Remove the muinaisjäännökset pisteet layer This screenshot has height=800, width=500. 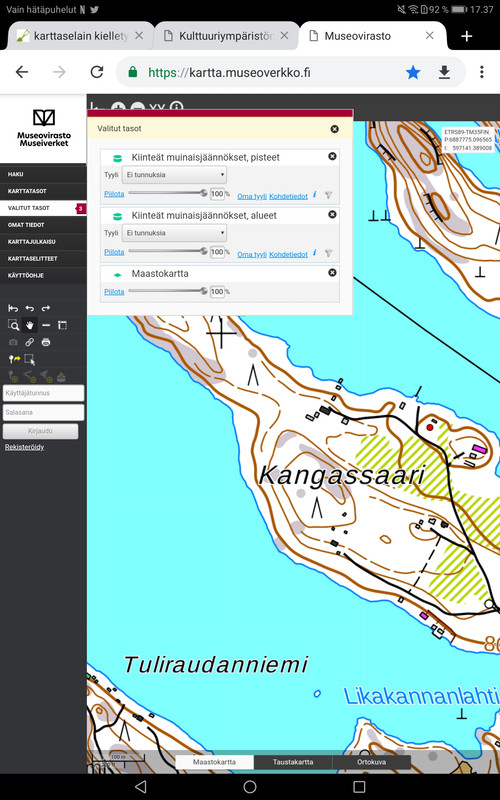[332, 156]
